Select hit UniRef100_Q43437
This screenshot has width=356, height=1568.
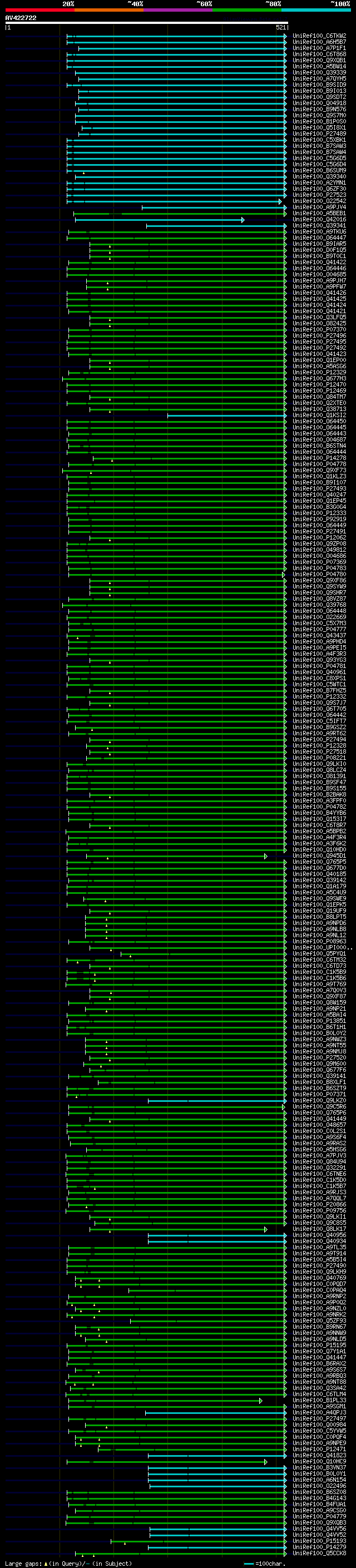click(319, 635)
